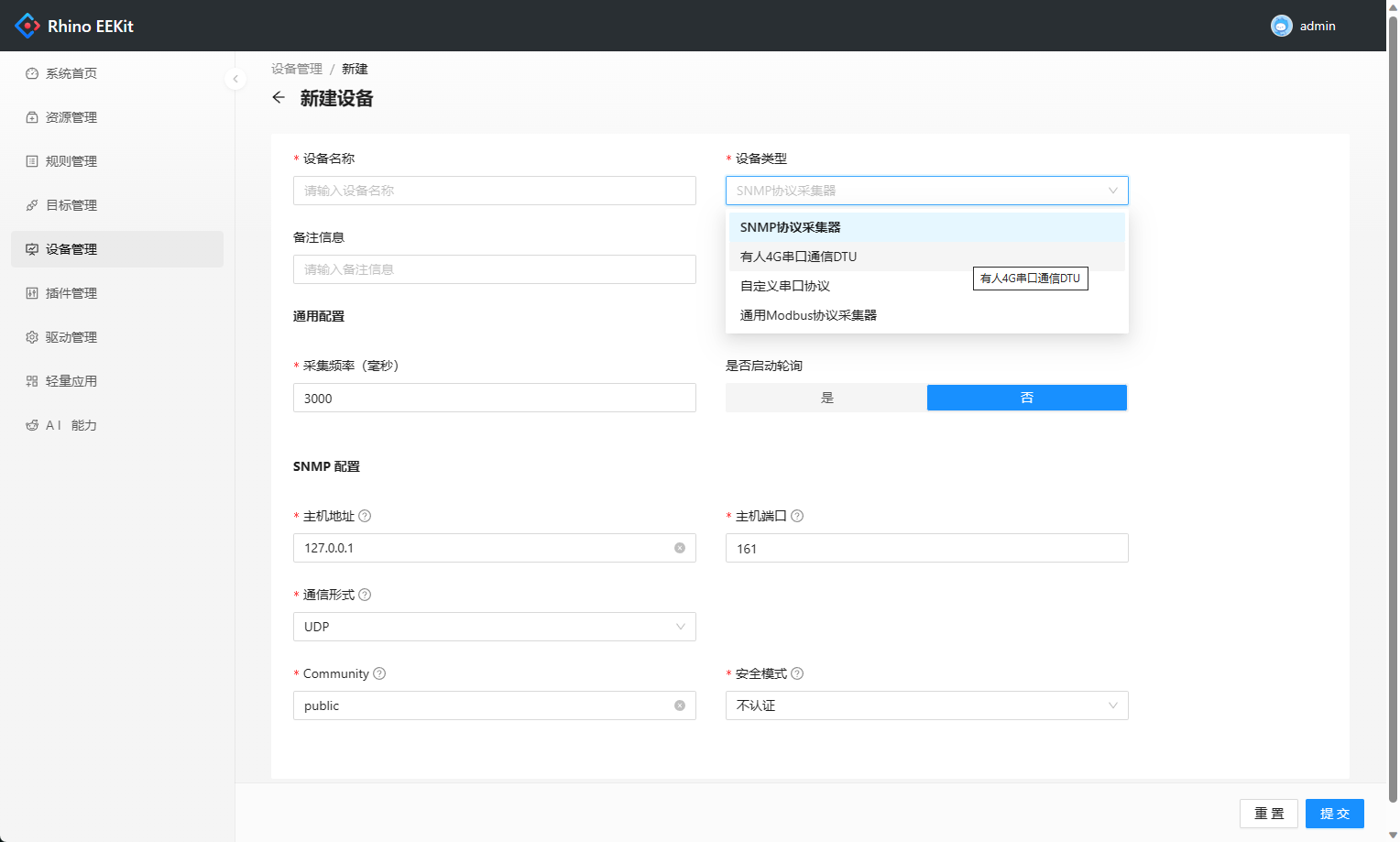Open the 驱动管理 menu item

click(x=117, y=337)
